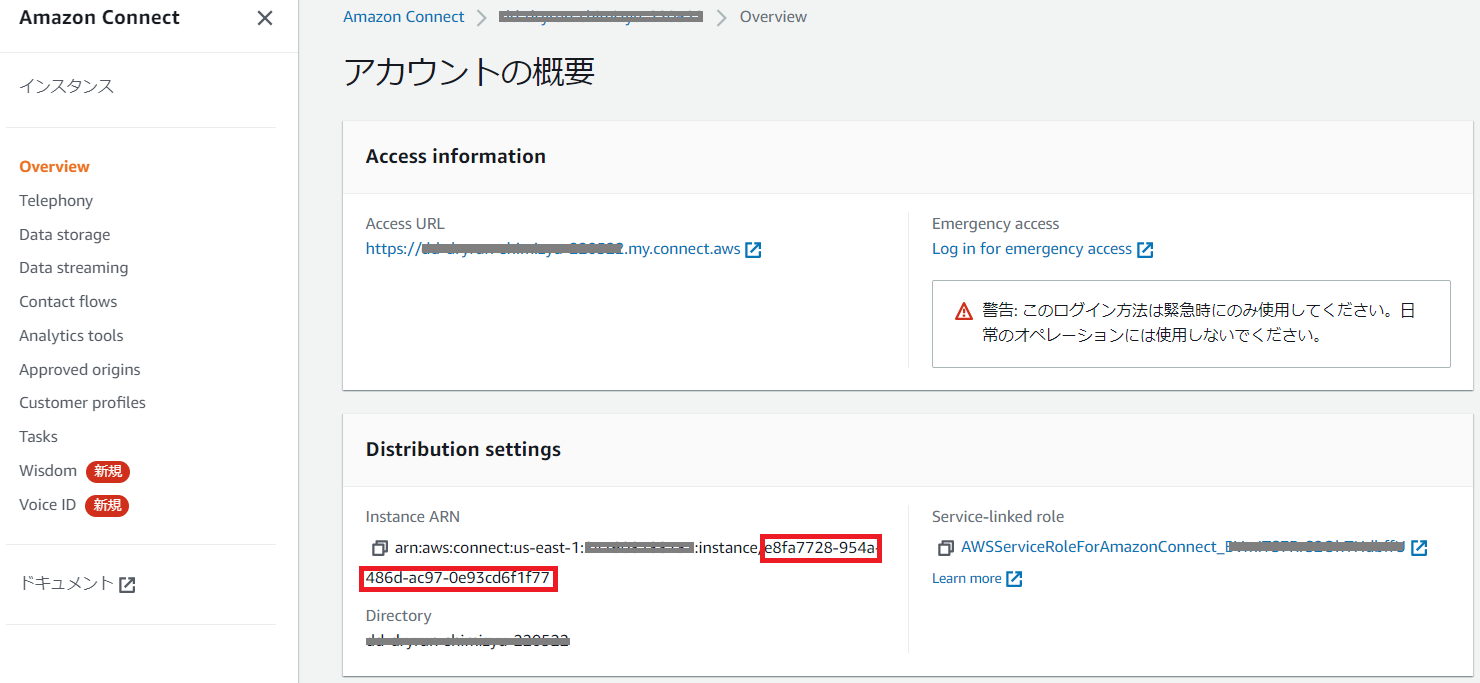Image resolution: width=1480 pixels, height=683 pixels.
Task: Open the Voice ID section
Action: [47, 505]
